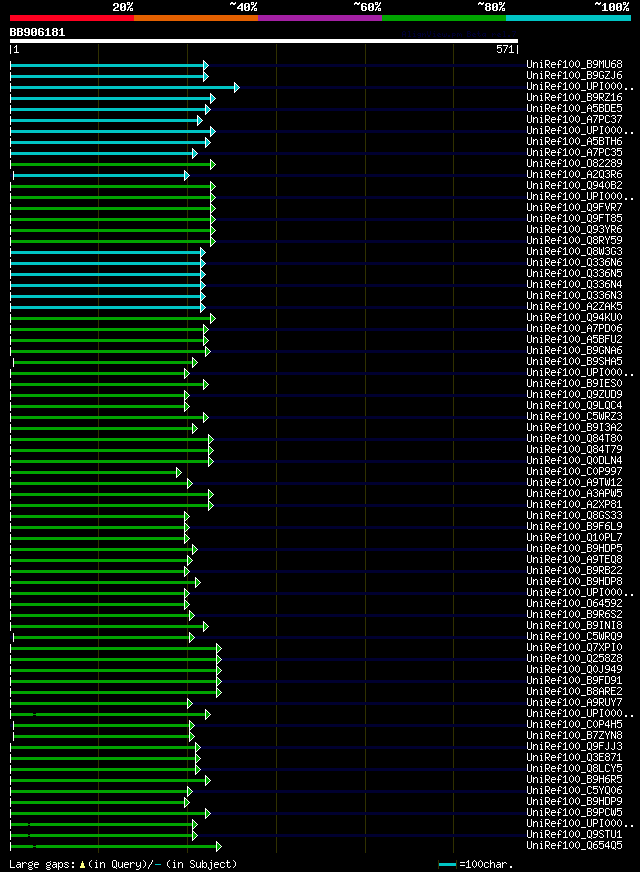Select the UniRef100_Q10PL7 hit label
640x872 pixels.
pos(574,537)
